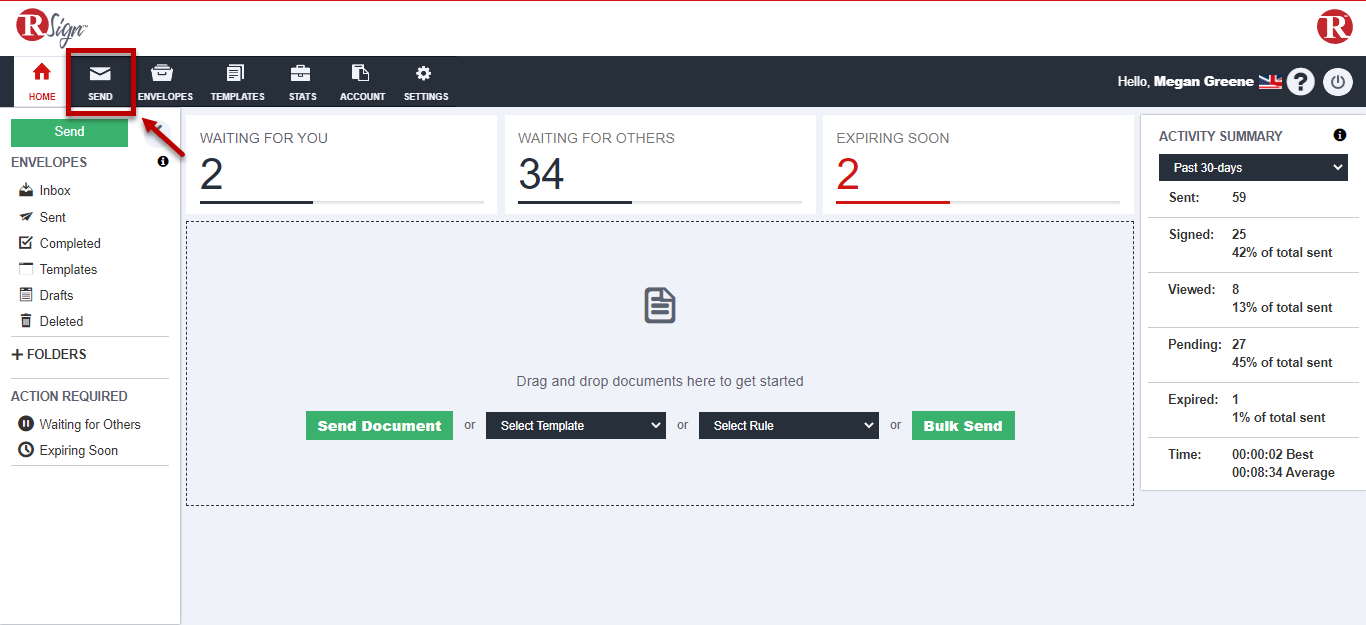The height and width of the screenshot is (625, 1366).
Task: Open the Select Template dropdown
Action: pos(575,425)
